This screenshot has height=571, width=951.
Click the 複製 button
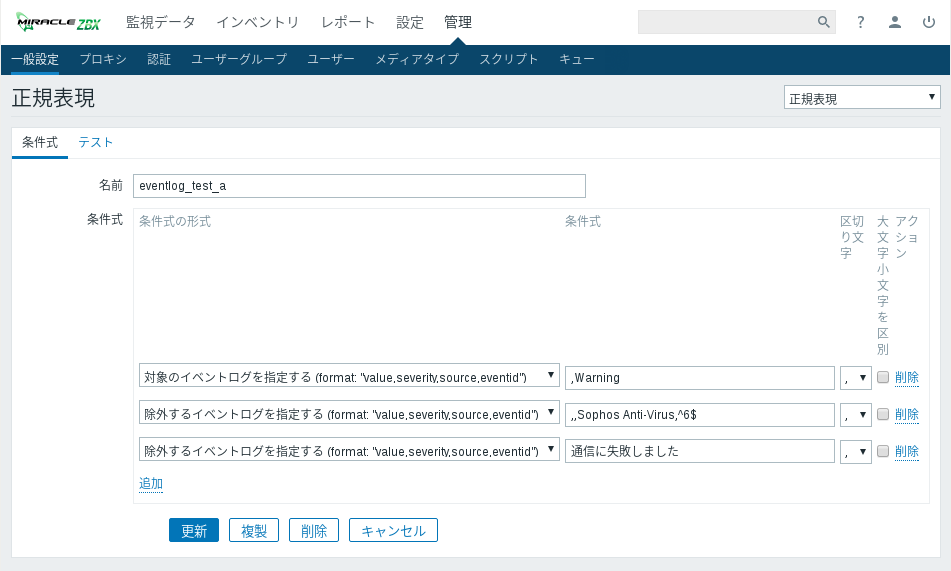(254, 531)
